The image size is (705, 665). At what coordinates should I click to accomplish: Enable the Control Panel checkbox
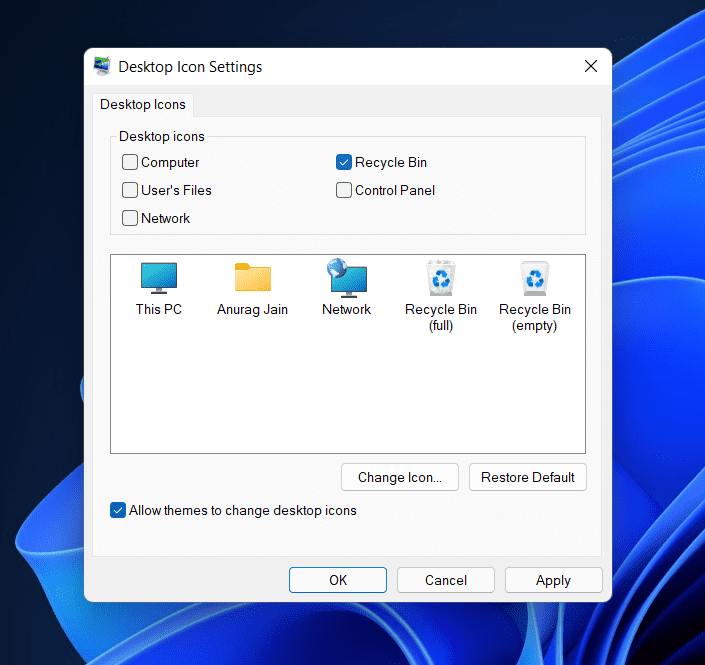click(344, 190)
